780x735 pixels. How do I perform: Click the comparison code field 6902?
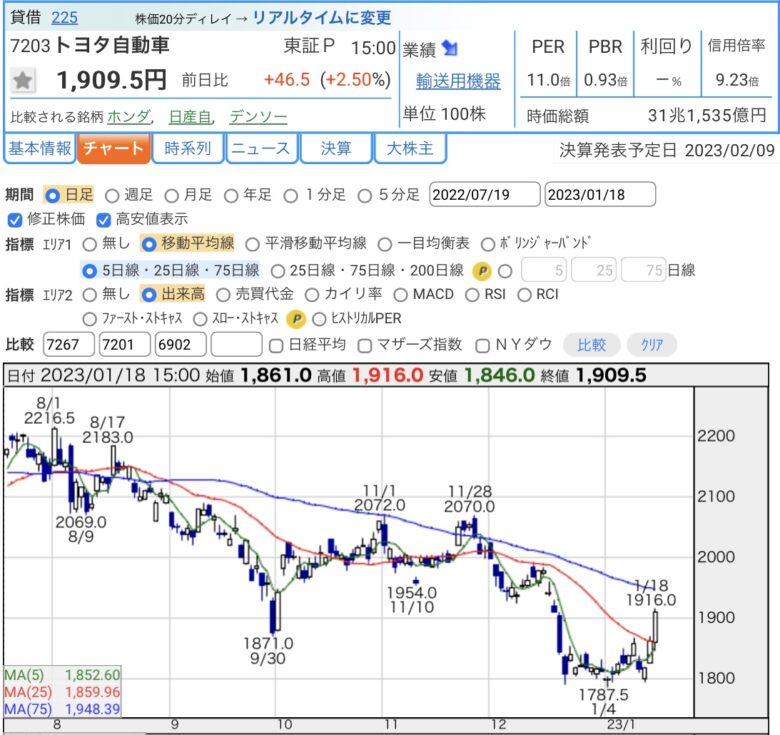click(x=181, y=345)
